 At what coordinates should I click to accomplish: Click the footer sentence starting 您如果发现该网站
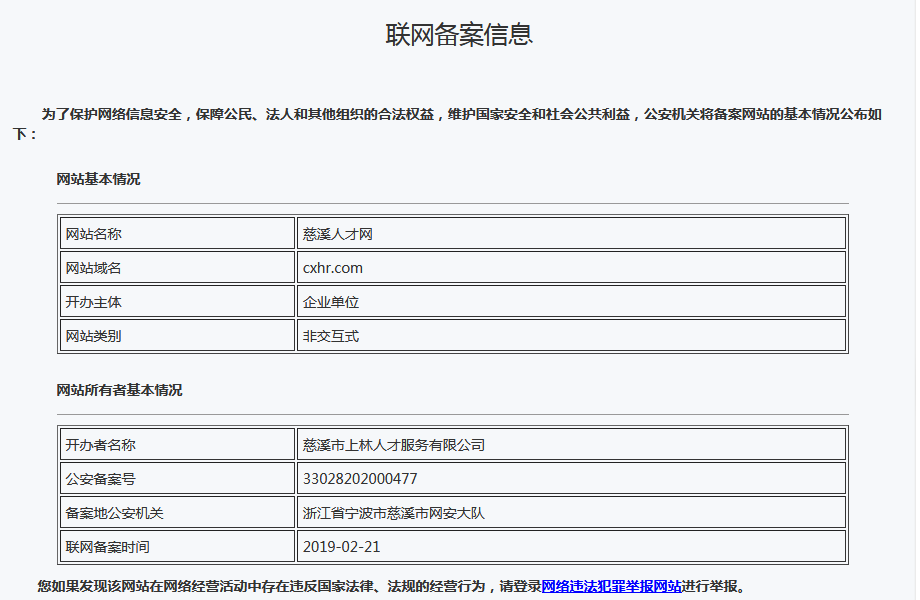pos(391,586)
